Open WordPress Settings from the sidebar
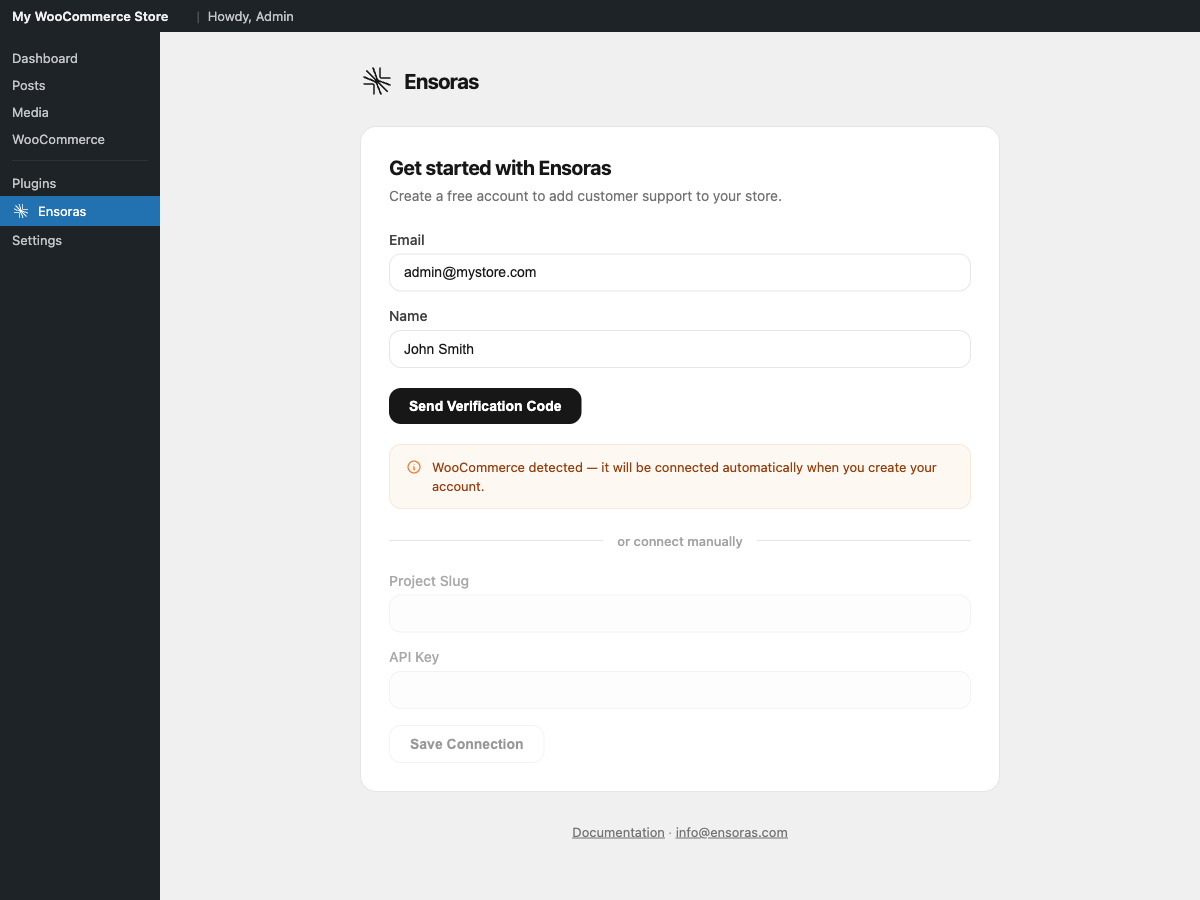This screenshot has width=1200, height=900. [37, 240]
